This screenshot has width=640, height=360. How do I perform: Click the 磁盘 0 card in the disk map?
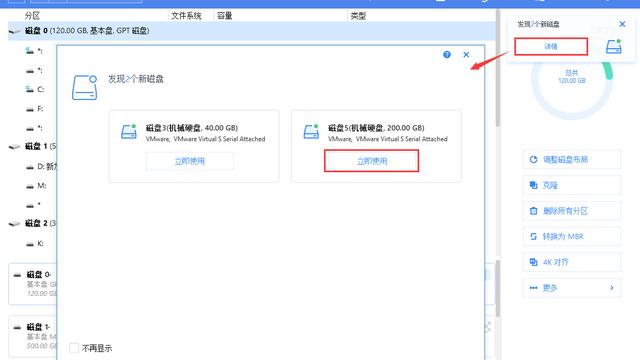(33, 284)
